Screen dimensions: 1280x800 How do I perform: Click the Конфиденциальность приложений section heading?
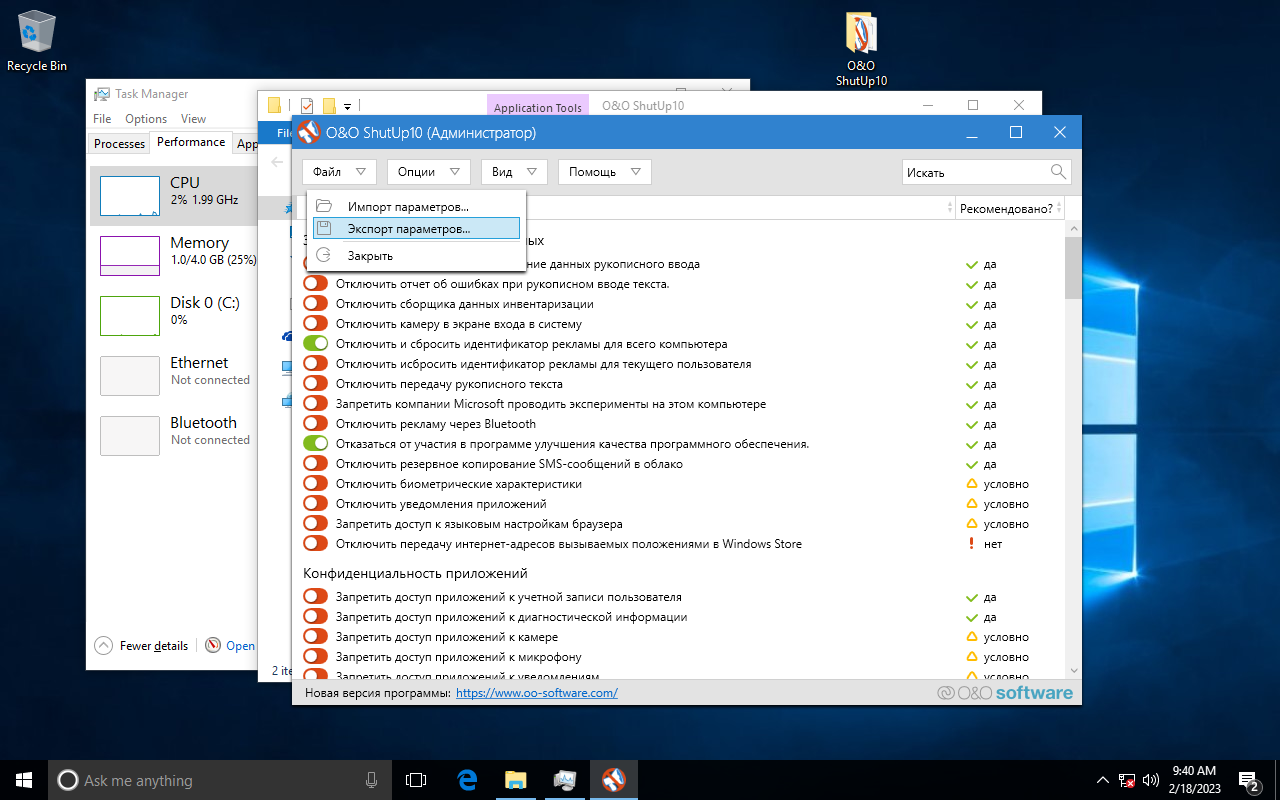pos(415,573)
